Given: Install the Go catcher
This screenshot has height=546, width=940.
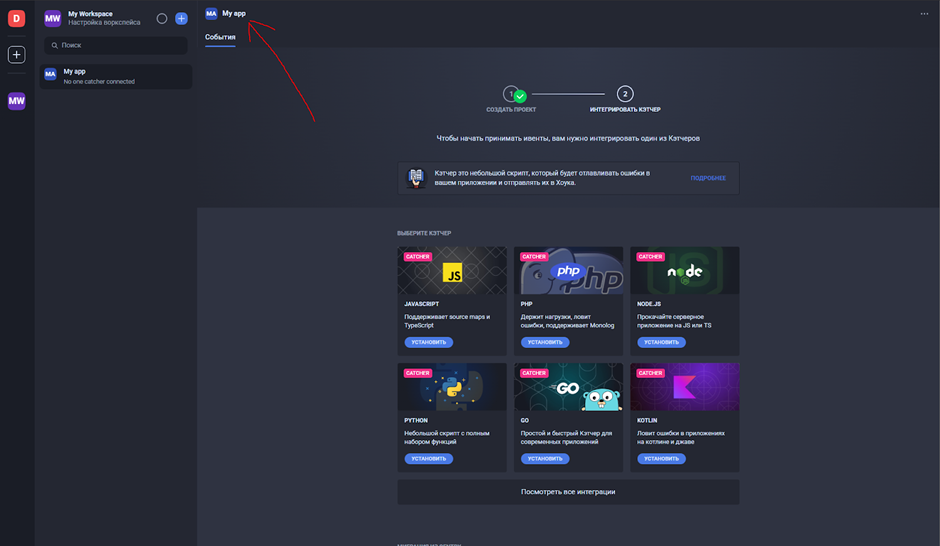Looking at the screenshot, I should 545,458.
